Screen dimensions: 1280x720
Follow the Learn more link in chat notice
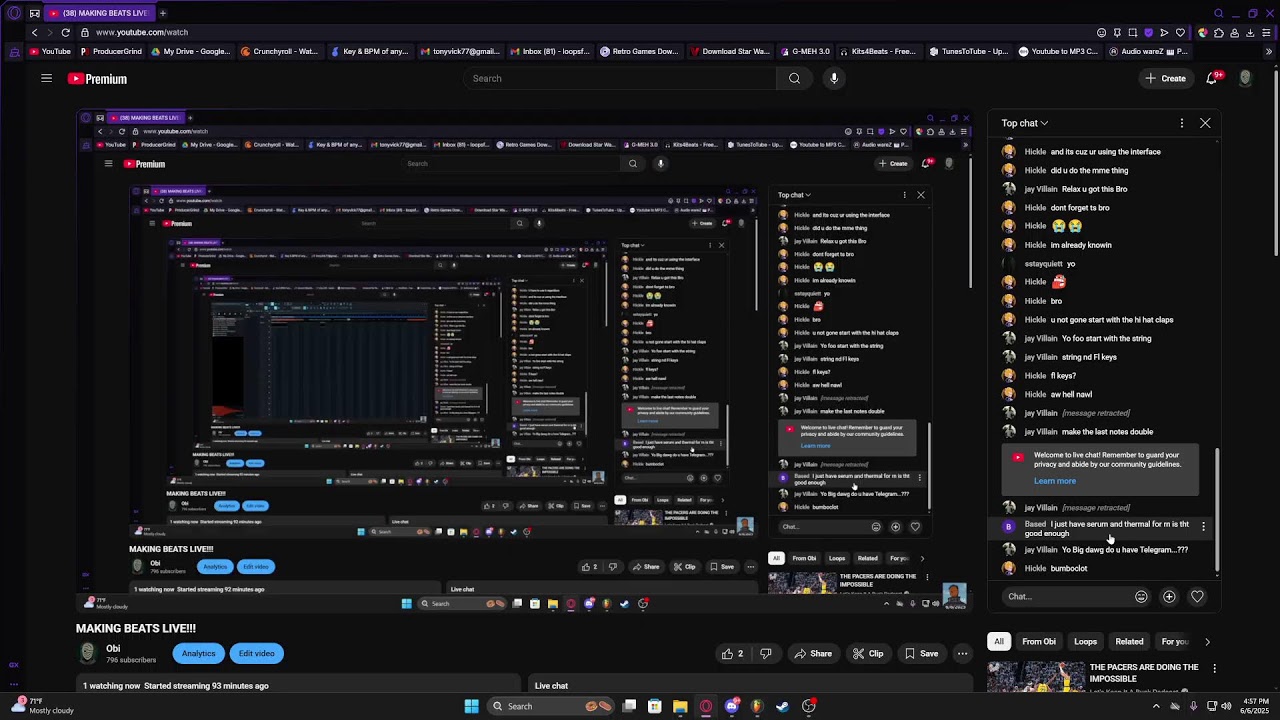click(1055, 481)
